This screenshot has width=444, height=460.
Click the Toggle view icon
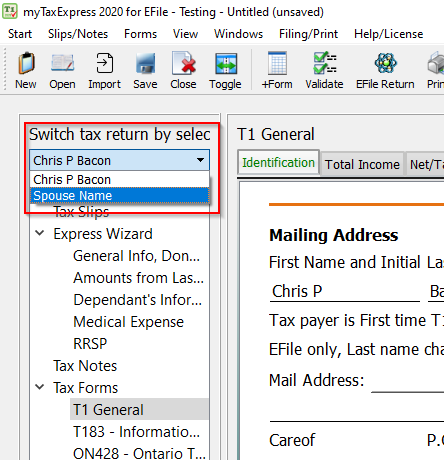(x=225, y=71)
